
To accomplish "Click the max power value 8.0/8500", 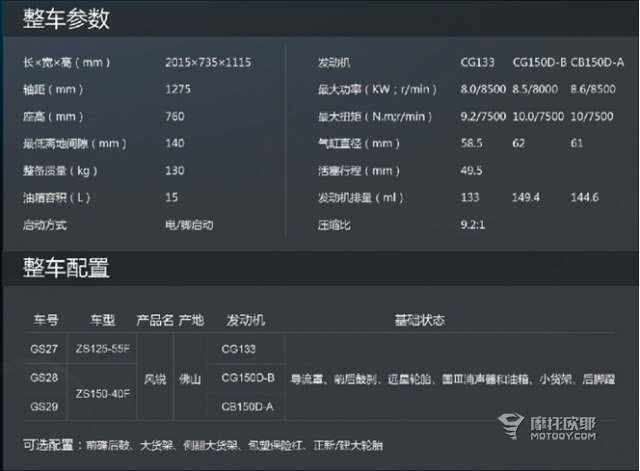I will 483,89.
